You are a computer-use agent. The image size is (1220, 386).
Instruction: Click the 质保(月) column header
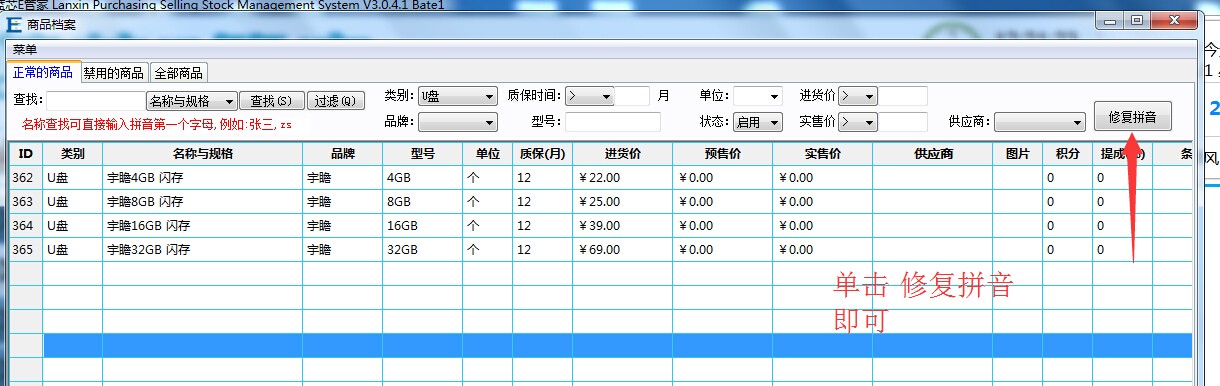click(x=543, y=154)
